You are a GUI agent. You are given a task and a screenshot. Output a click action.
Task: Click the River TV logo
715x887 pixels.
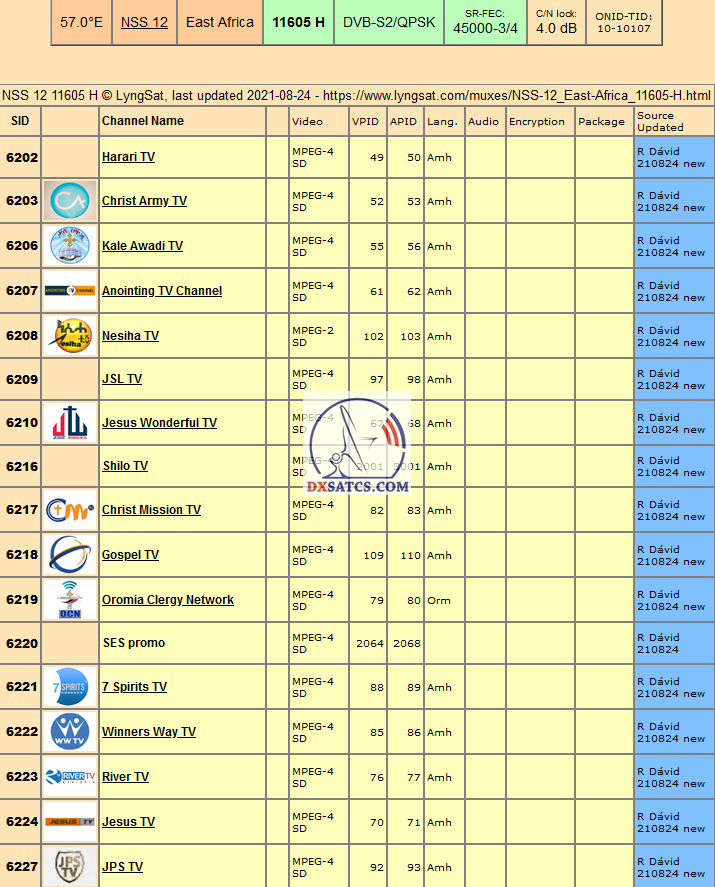pyautogui.click(x=70, y=777)
